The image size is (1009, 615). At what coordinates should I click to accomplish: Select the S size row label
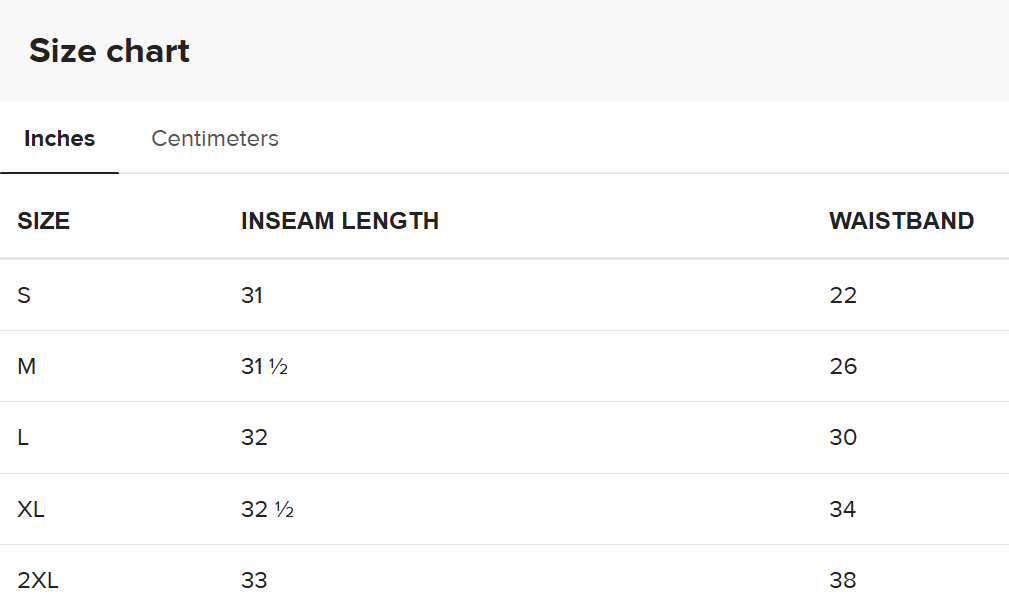[24, 295]
